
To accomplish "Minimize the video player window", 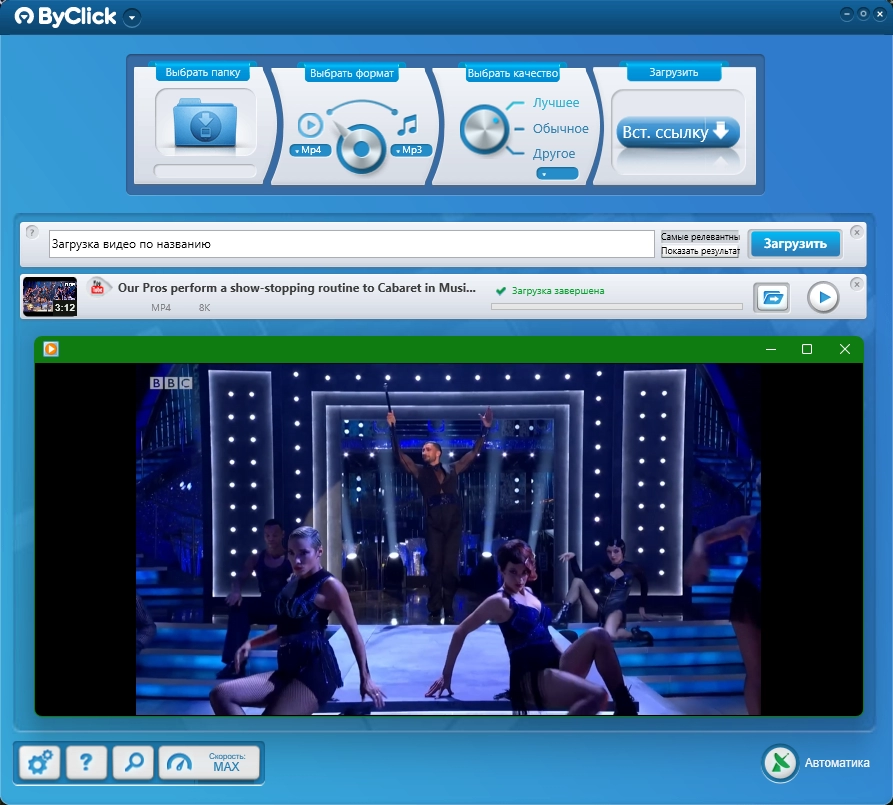I will [771, 349].
